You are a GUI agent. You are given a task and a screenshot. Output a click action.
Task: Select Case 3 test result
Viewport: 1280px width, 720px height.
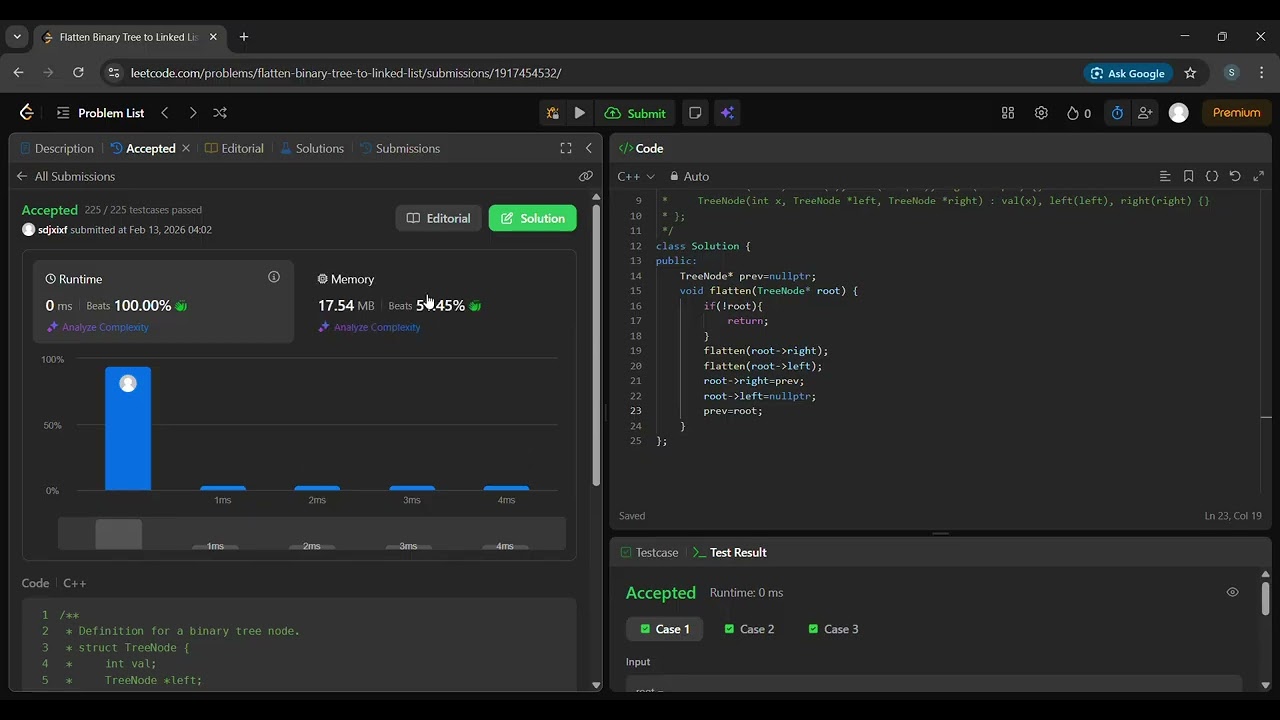(x=833, y=629)
